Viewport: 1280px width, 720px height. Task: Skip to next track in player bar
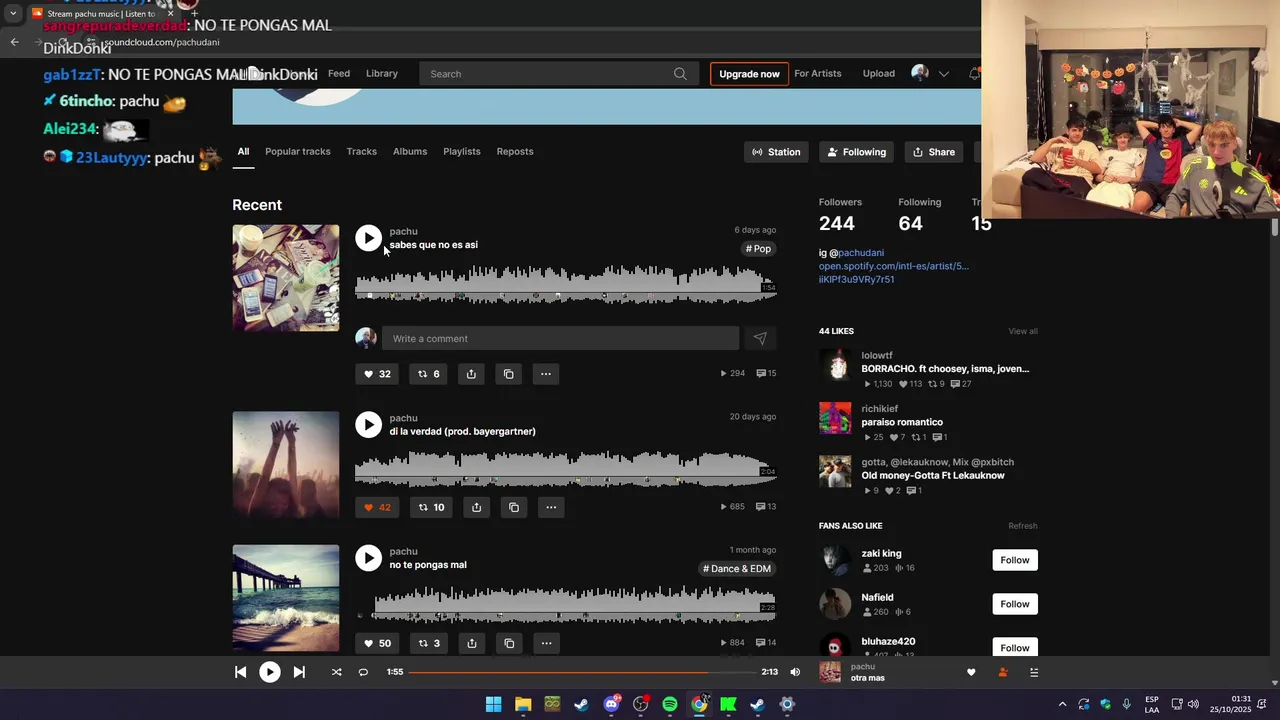pyautogui.click(x=299, y=672)
